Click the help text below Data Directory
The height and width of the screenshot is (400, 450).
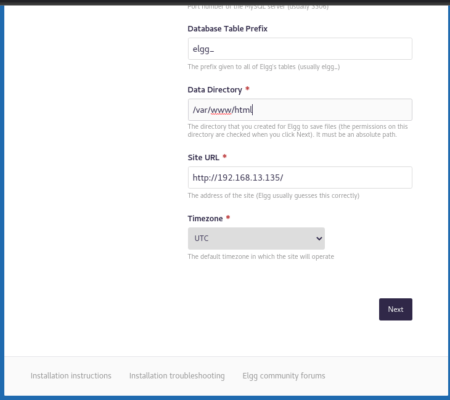pos(298,131)
